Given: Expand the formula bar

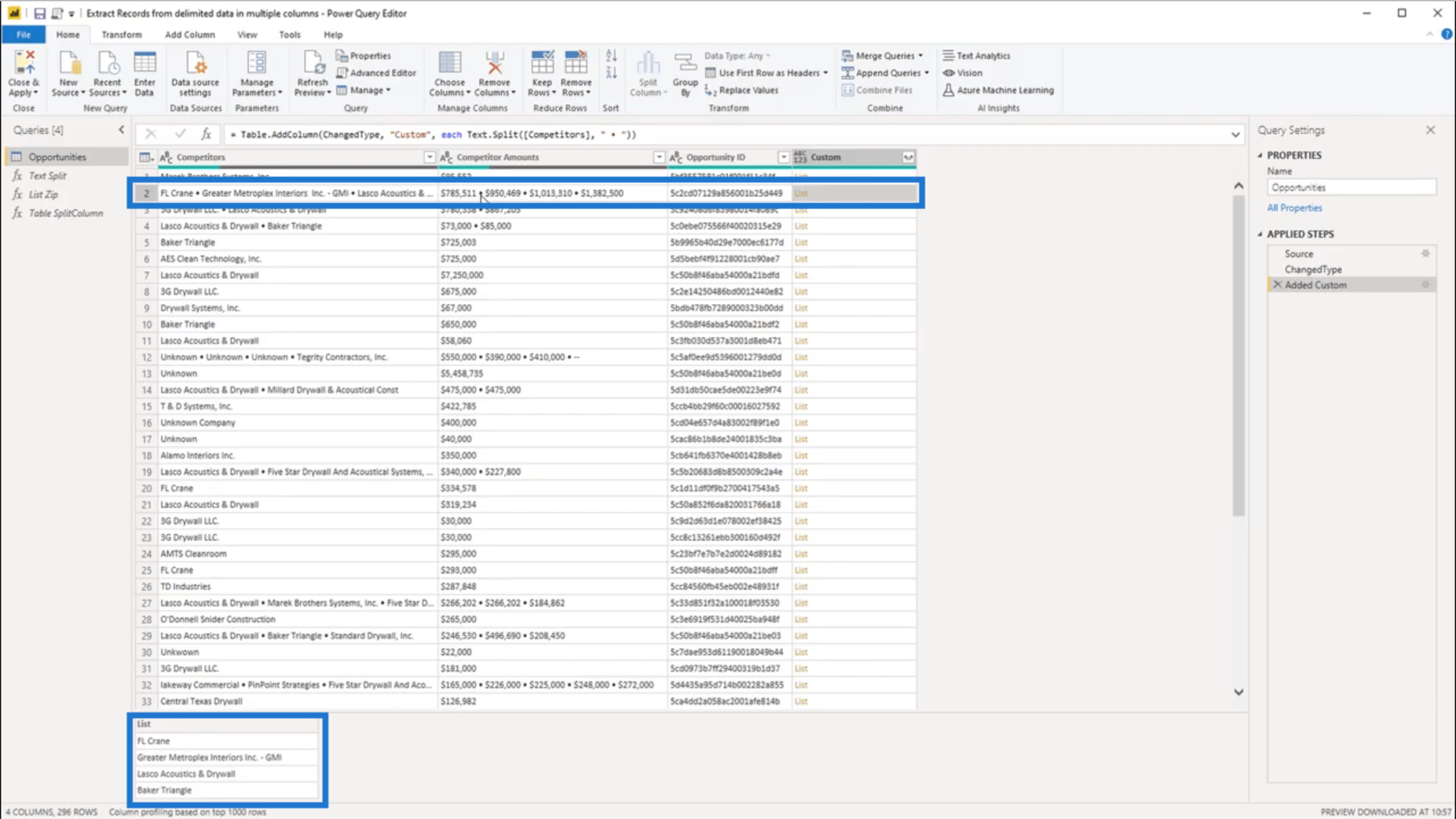Looking at the screenshot, I should [1235, 134].
